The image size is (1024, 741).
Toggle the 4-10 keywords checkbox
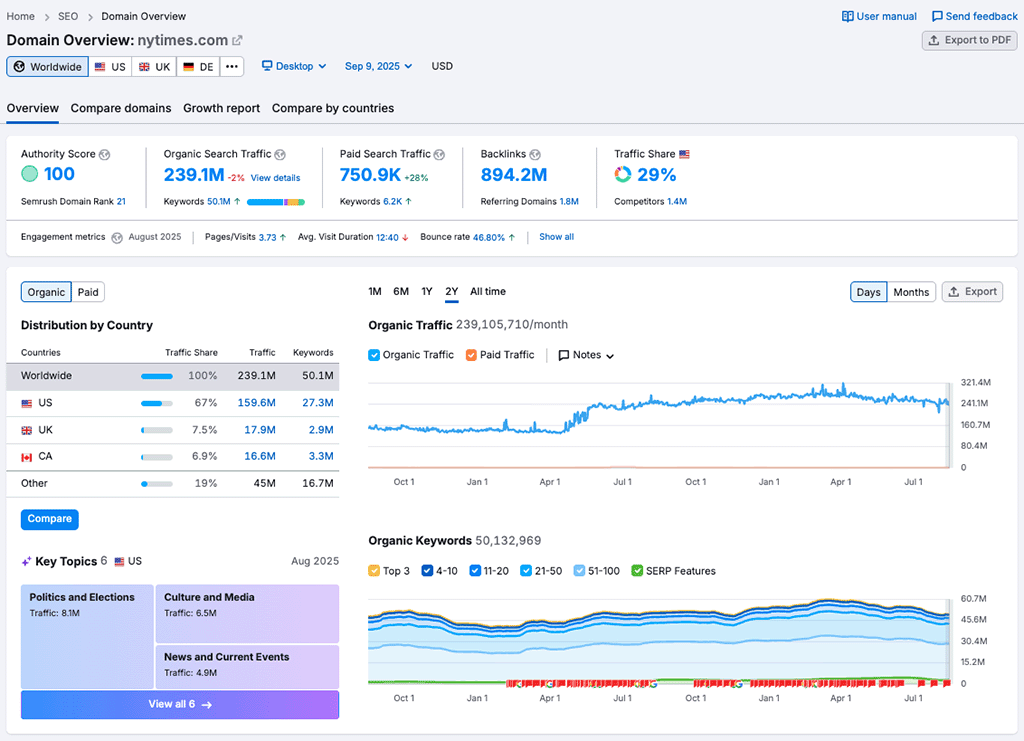click(427, 571)
